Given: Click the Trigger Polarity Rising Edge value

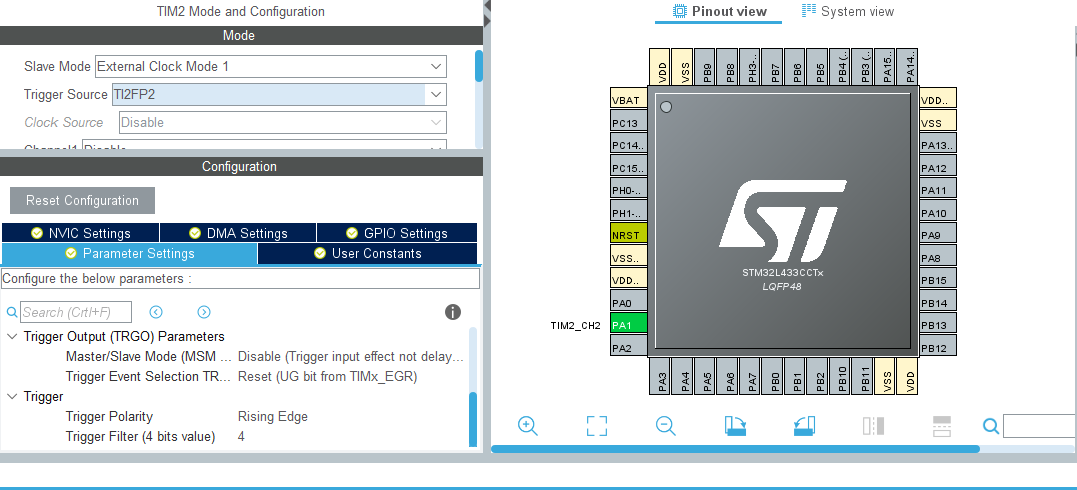Looking at the screenshot, I should [x=273, y=416].
